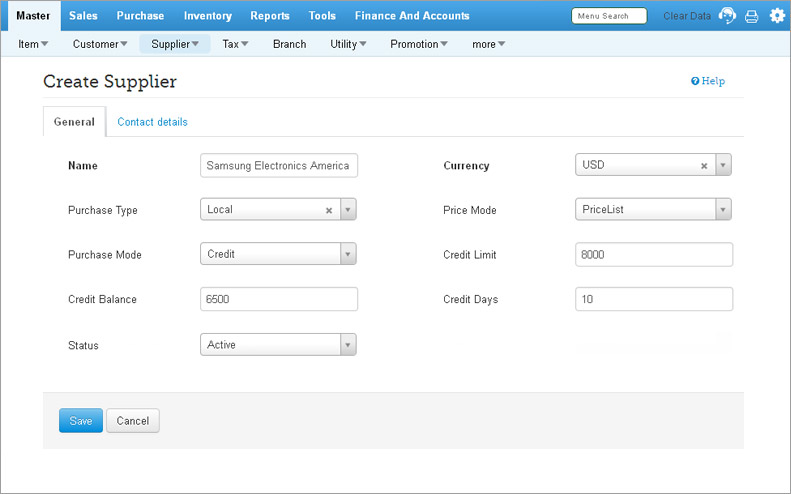Click Clear Data in the header

pyautogui.click(x=687, y=16)
